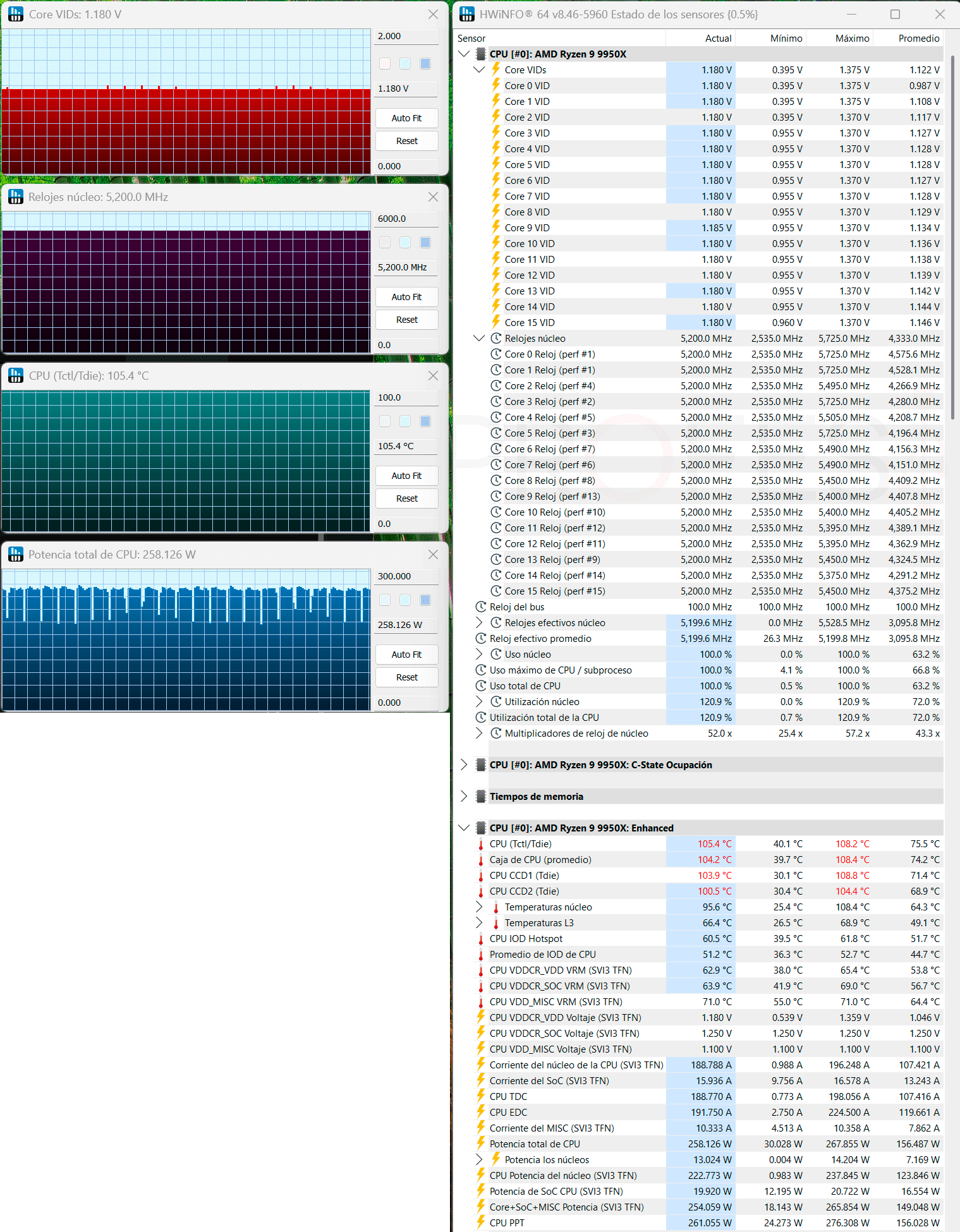
Task: Click clock icon beside Reloj efectivo promedio
Action: tap(481, 638)
